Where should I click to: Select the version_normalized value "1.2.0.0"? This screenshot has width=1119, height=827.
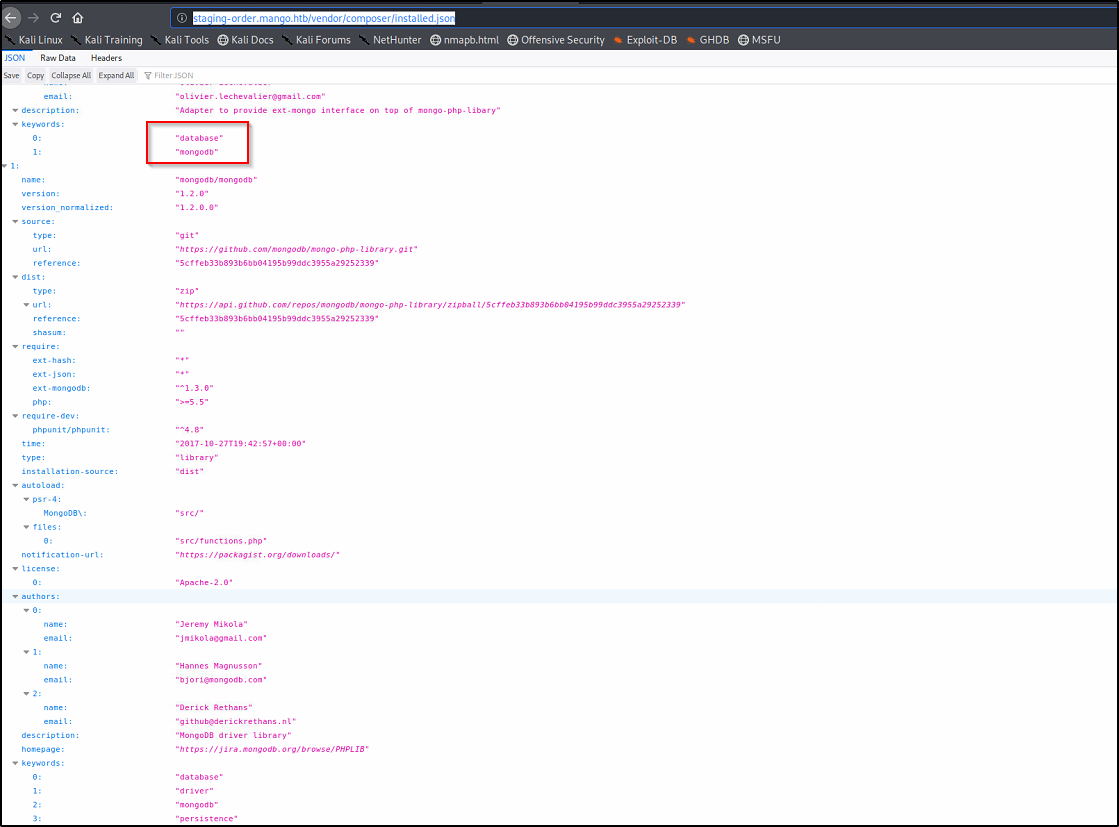click(x=197, y=208)
